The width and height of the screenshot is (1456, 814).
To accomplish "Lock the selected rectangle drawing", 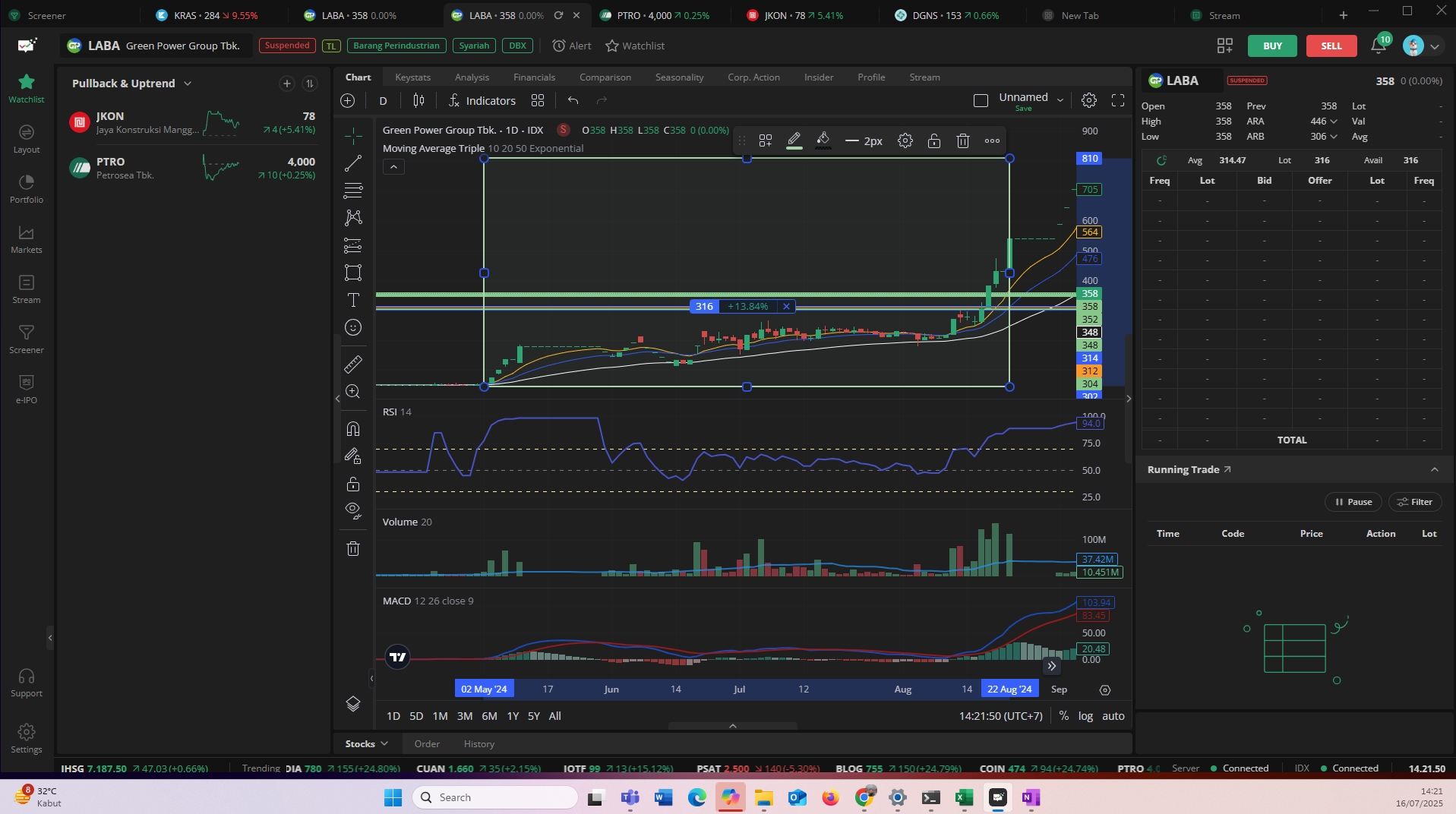I will [934, 140].
